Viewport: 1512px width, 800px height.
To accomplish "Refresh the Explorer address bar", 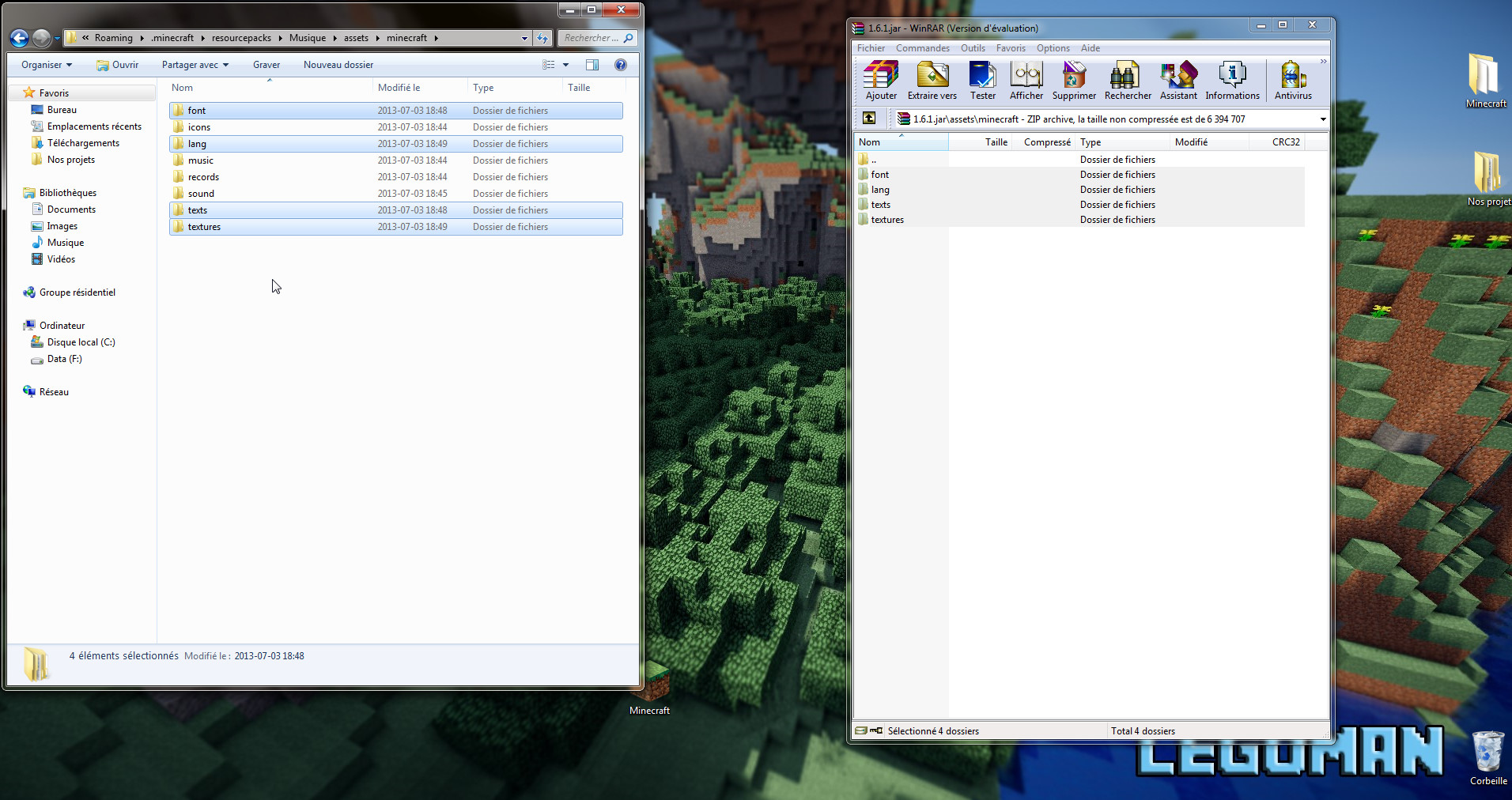I will (x=542, y=38).
